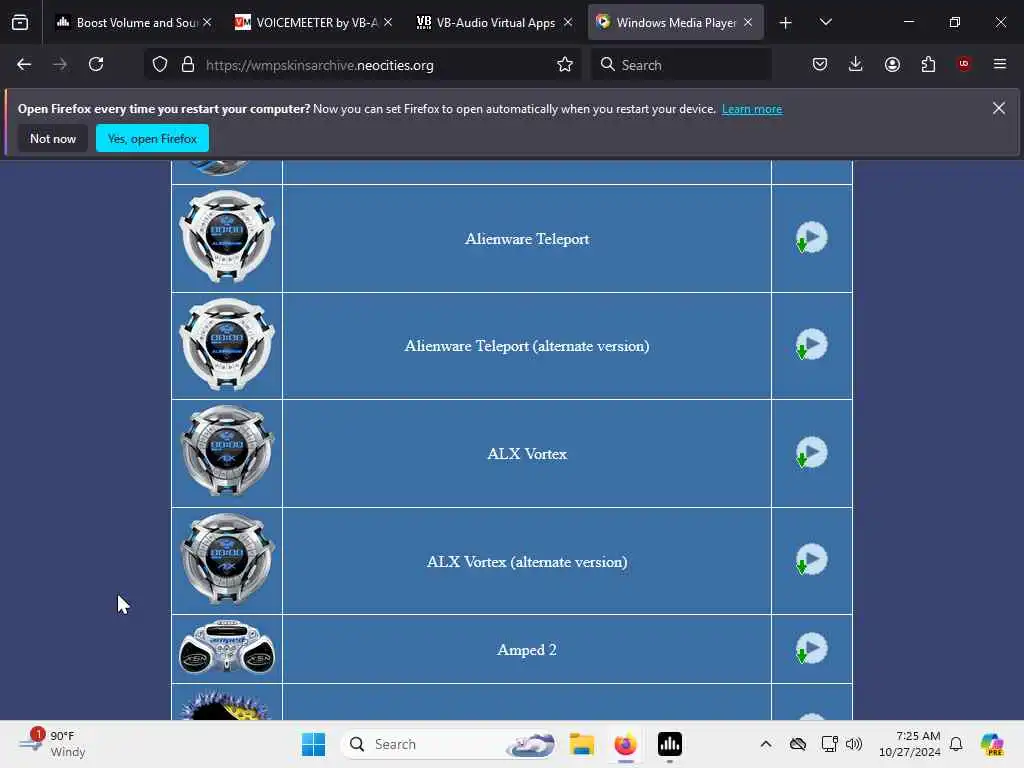The height and width of the screenshot is (768, 1024).
Task: Bookmark this page with the star
Action: coord(565,65)
